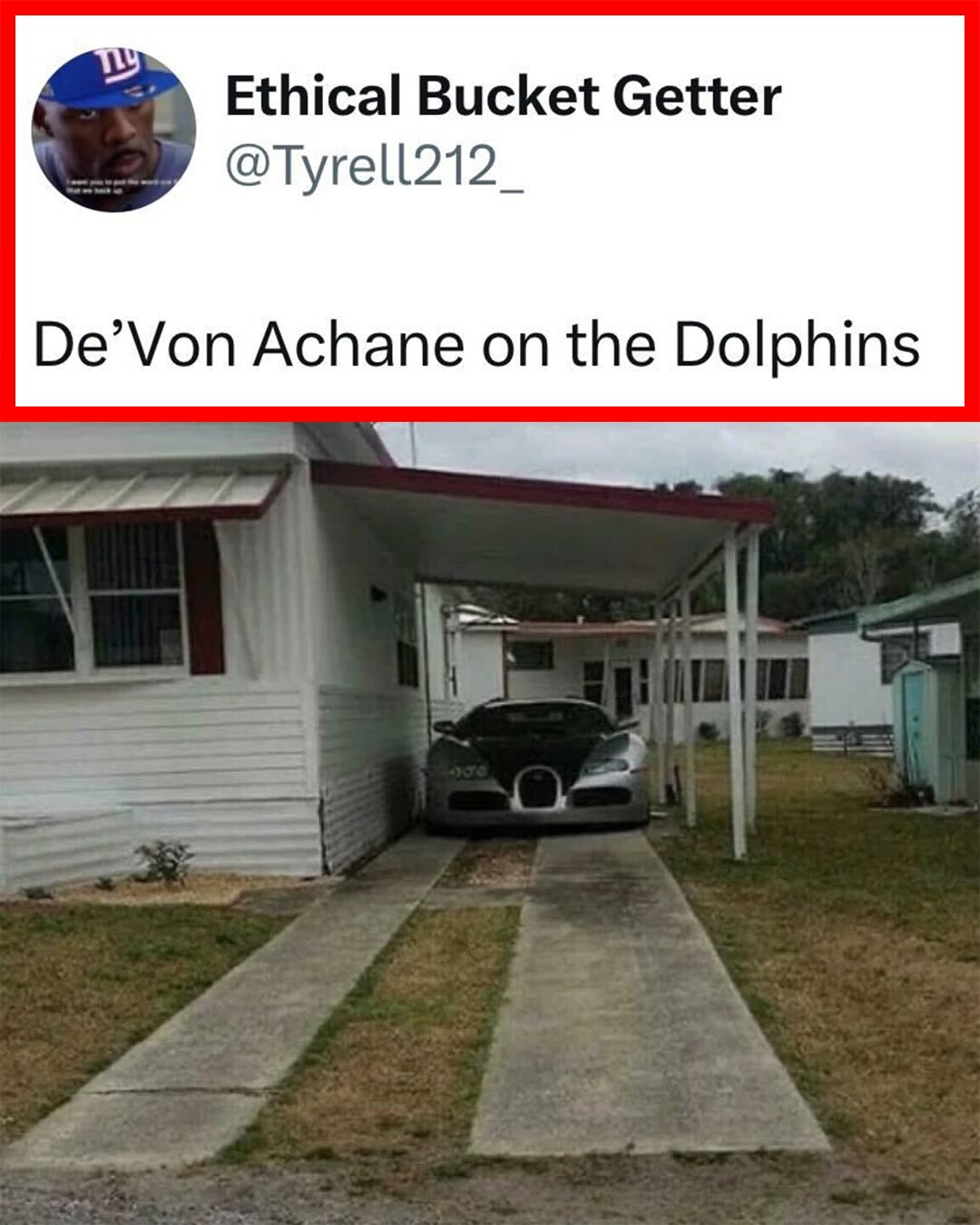Click the Giants cap logo in avatar

pyautogui.click(x=118, y=65)
